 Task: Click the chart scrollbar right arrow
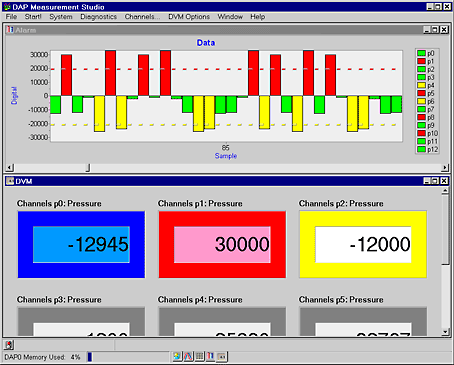pyautogui.click(x=445, y=168)
